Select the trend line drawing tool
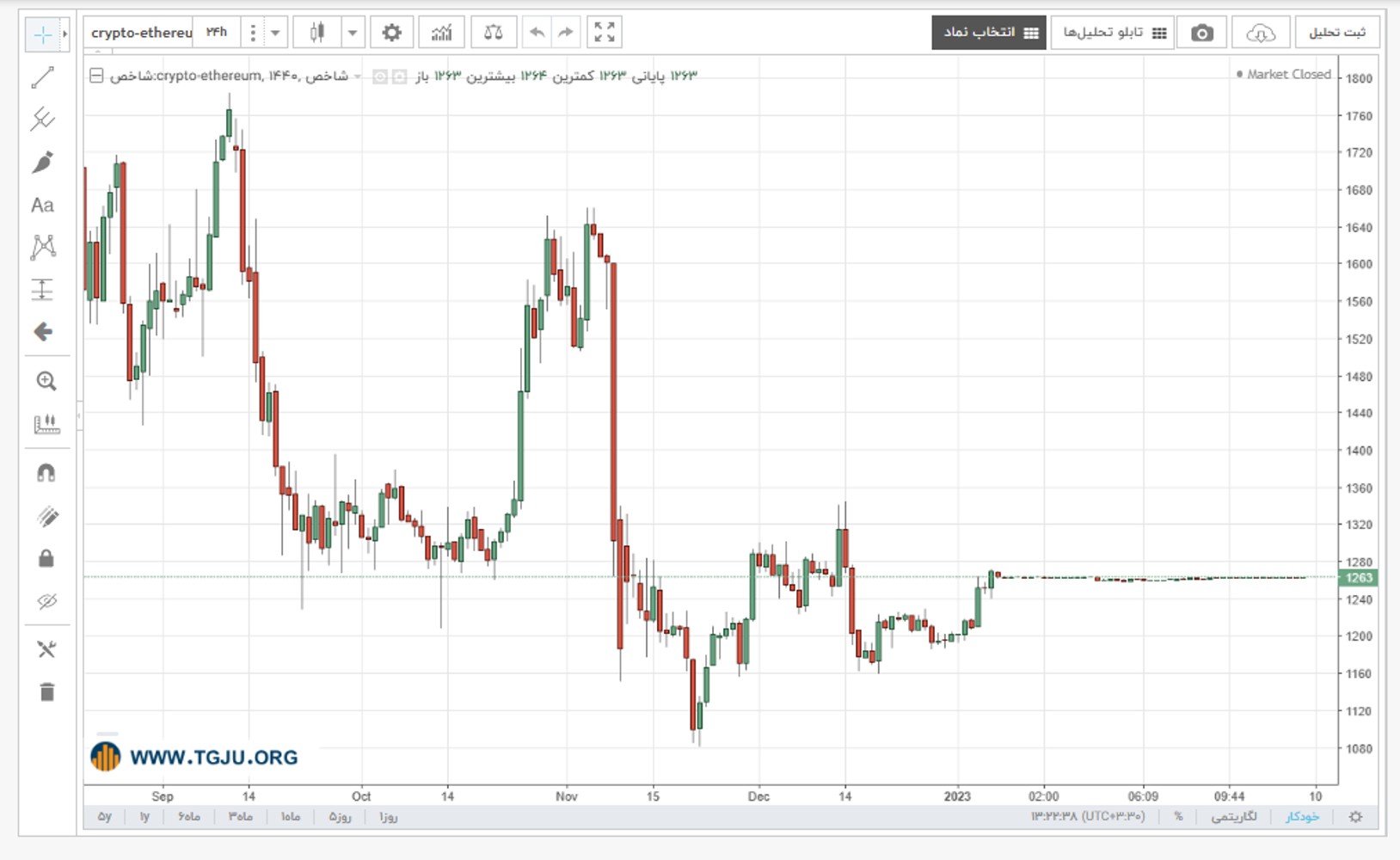Image resolution: width=1400 pixels, height=860 pixels. (42, 77)
